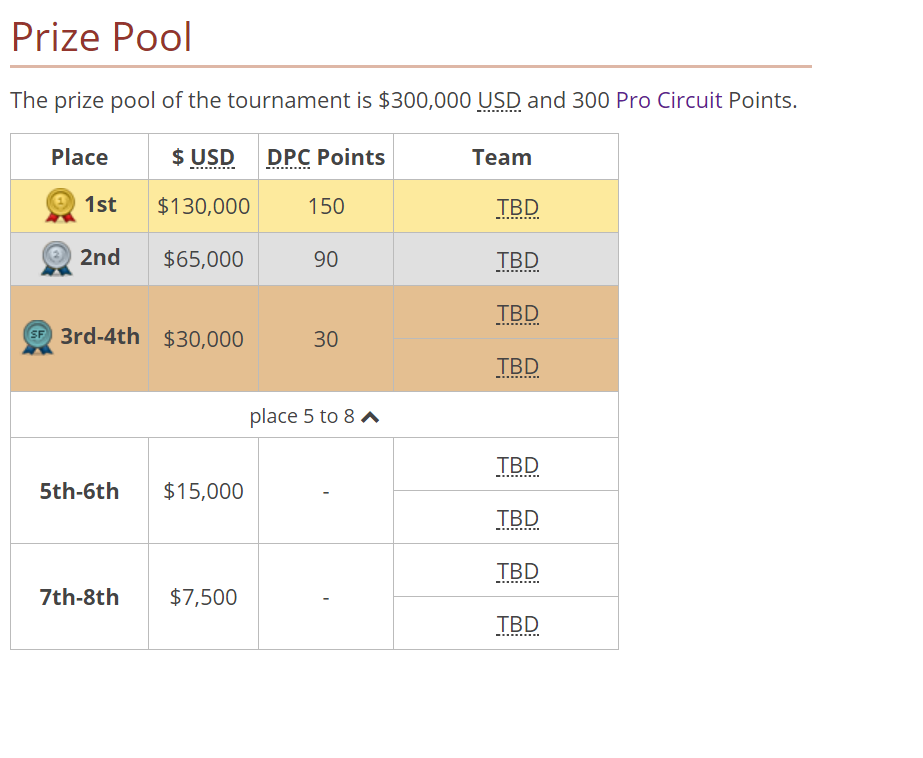Click the $130,000 first place prize cell
The height and width of the screenshot is (758, 923).
point(203,206)
